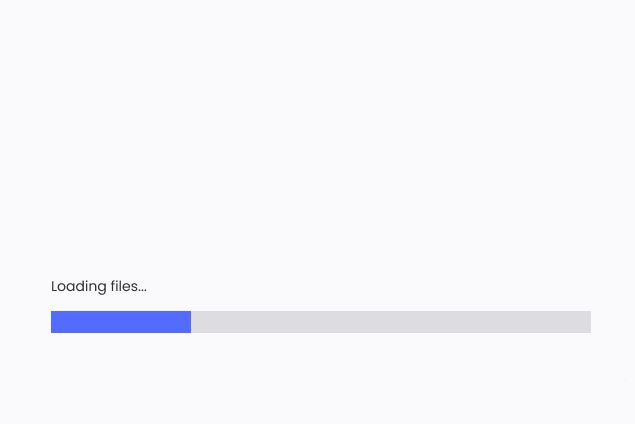This screenshot has width=635, height=424.
Task: Click the word "files..." in the status text
Action: tap(129, 286)
